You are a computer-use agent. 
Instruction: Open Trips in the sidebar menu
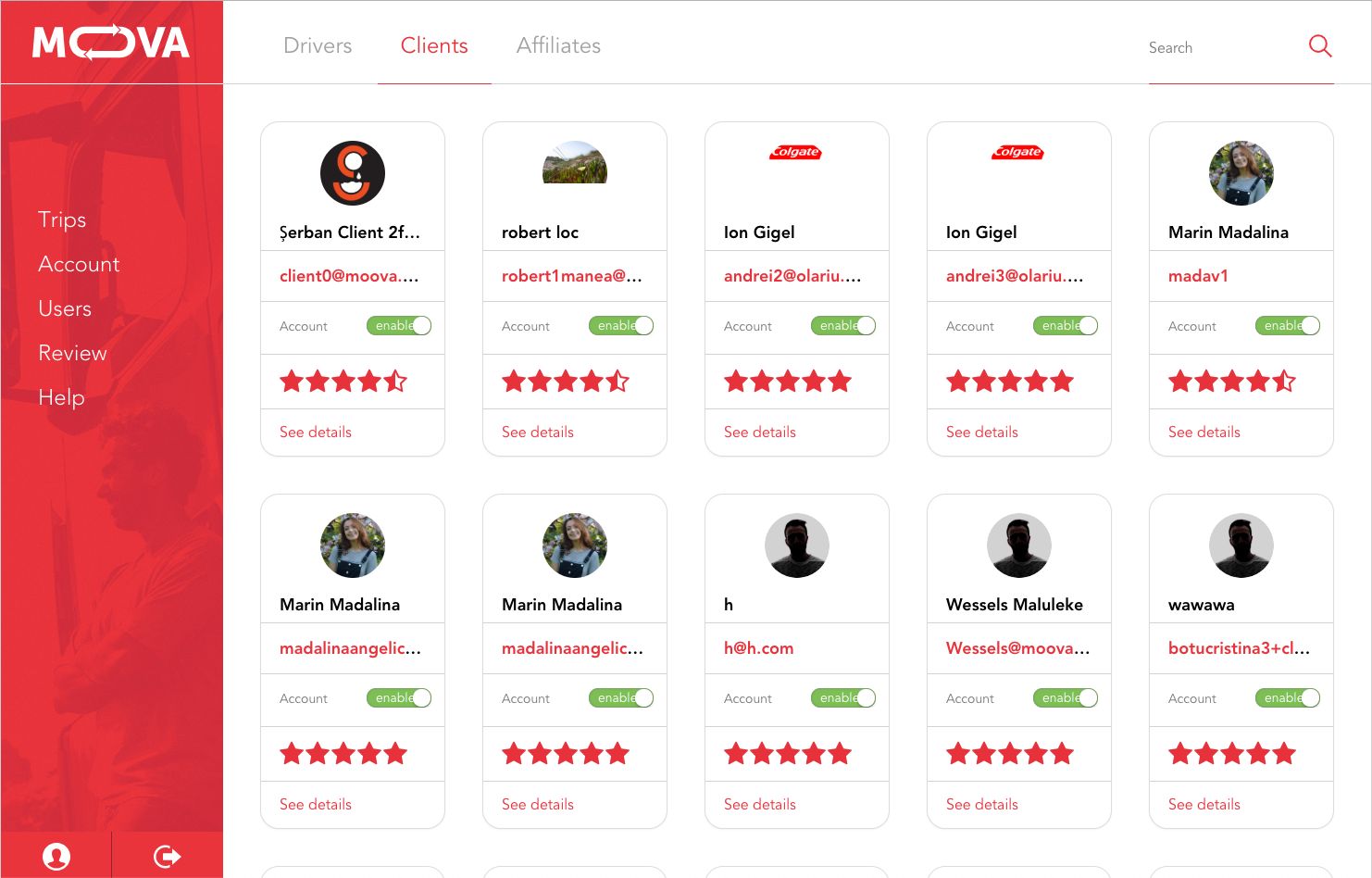(62, 219)
